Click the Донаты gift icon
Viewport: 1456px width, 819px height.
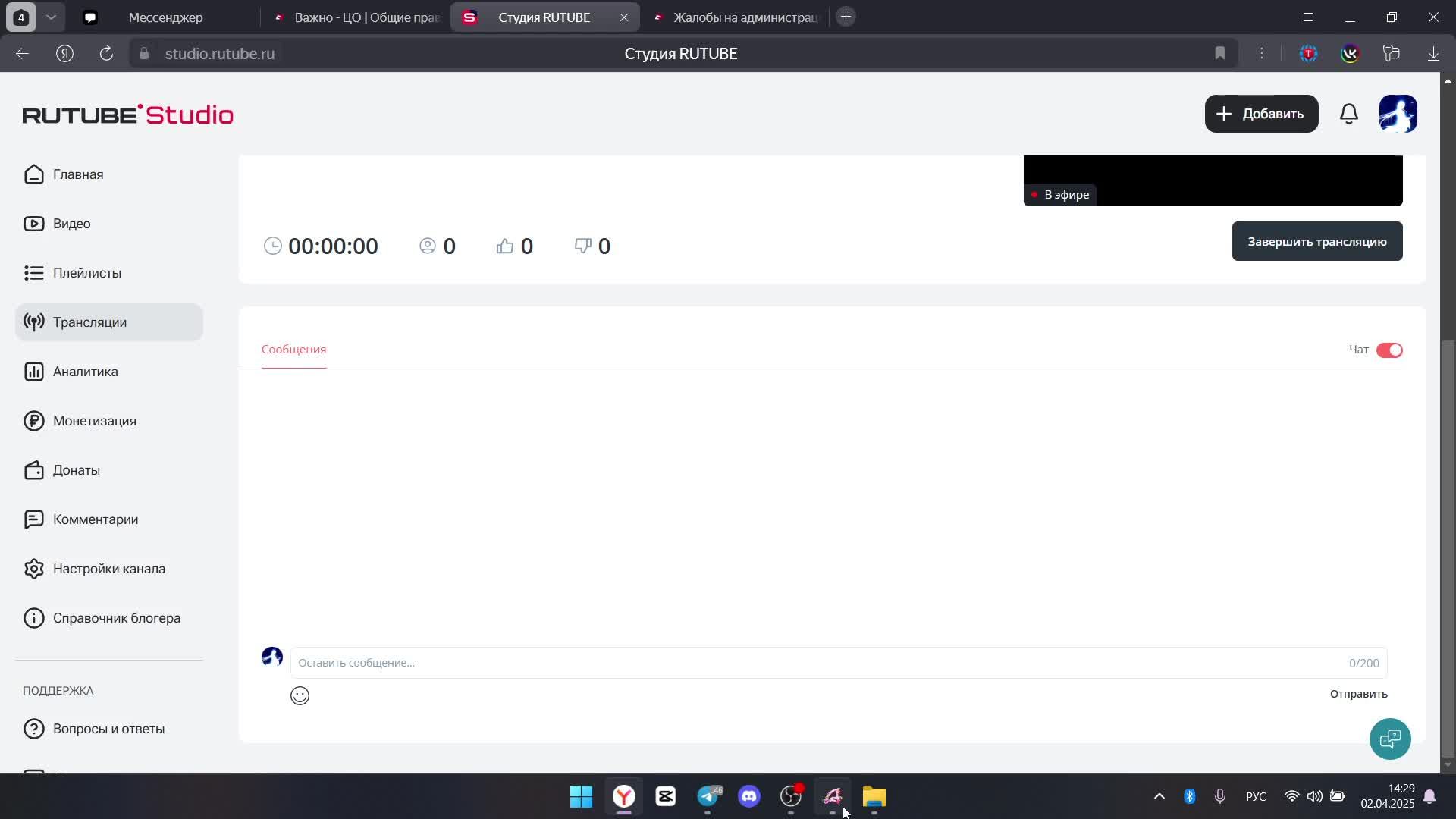click(34, 470)
